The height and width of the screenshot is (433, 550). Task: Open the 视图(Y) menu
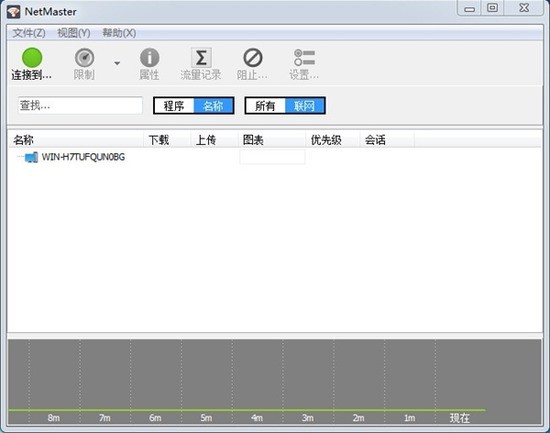pos(74,33)
